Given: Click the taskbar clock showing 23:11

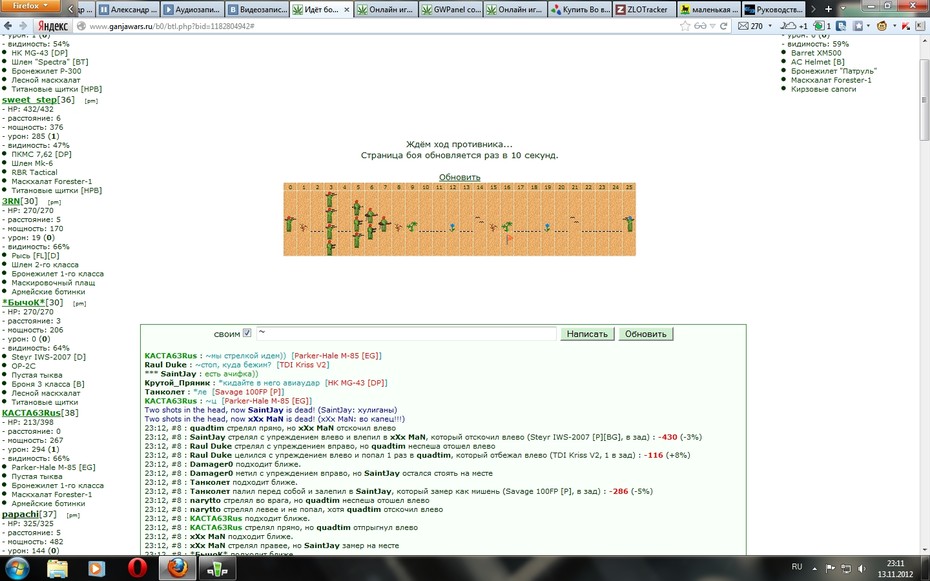Looking at the screenshot, I should (896, 569).
